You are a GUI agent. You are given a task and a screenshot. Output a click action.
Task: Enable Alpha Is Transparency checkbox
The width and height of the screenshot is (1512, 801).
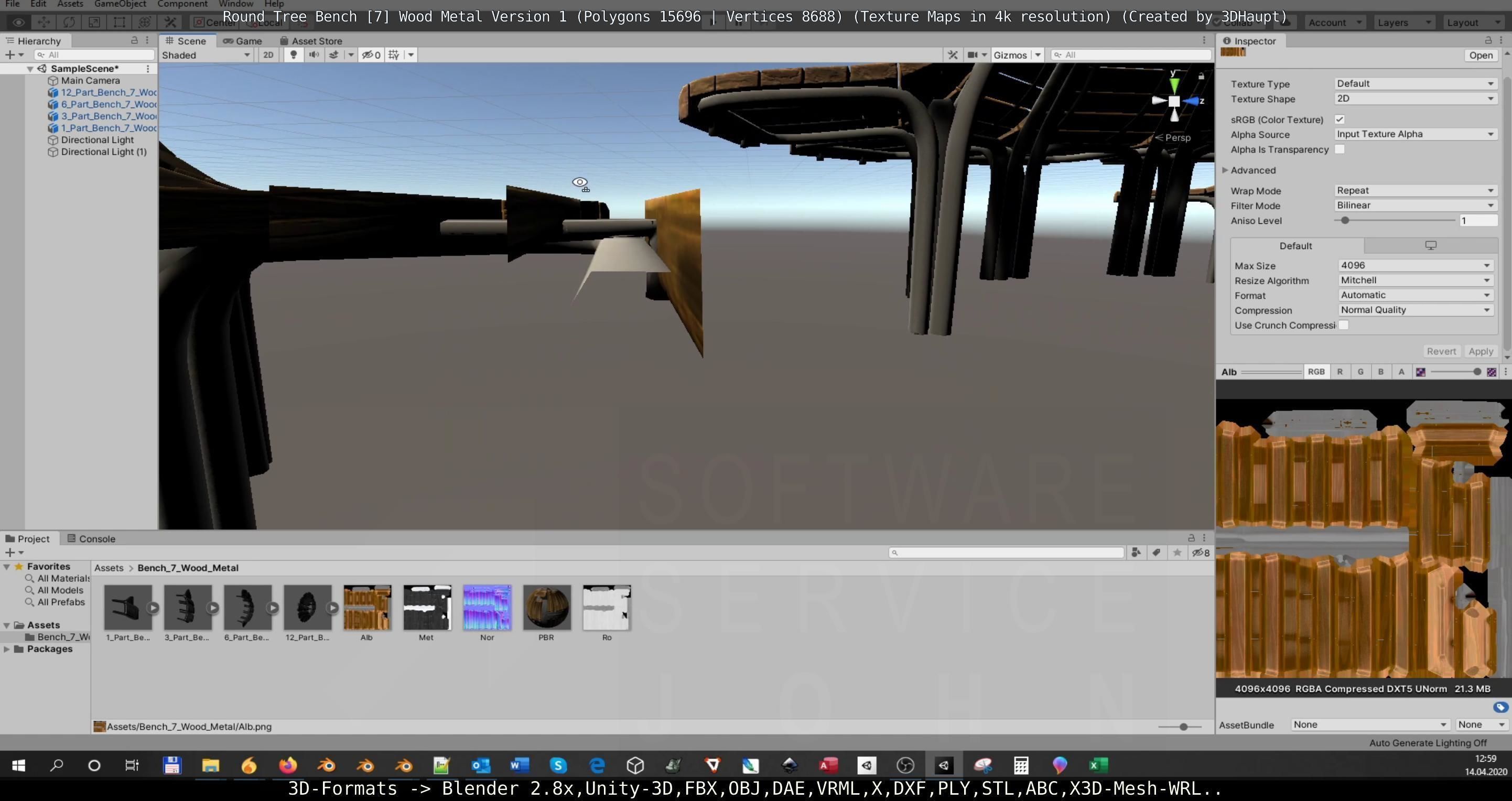(1340, 149)
